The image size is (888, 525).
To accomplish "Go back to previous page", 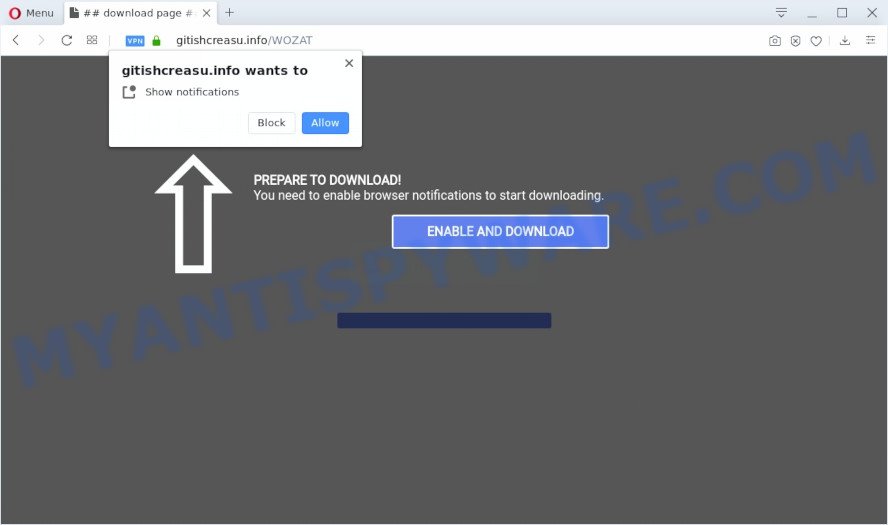I will 16,40.
